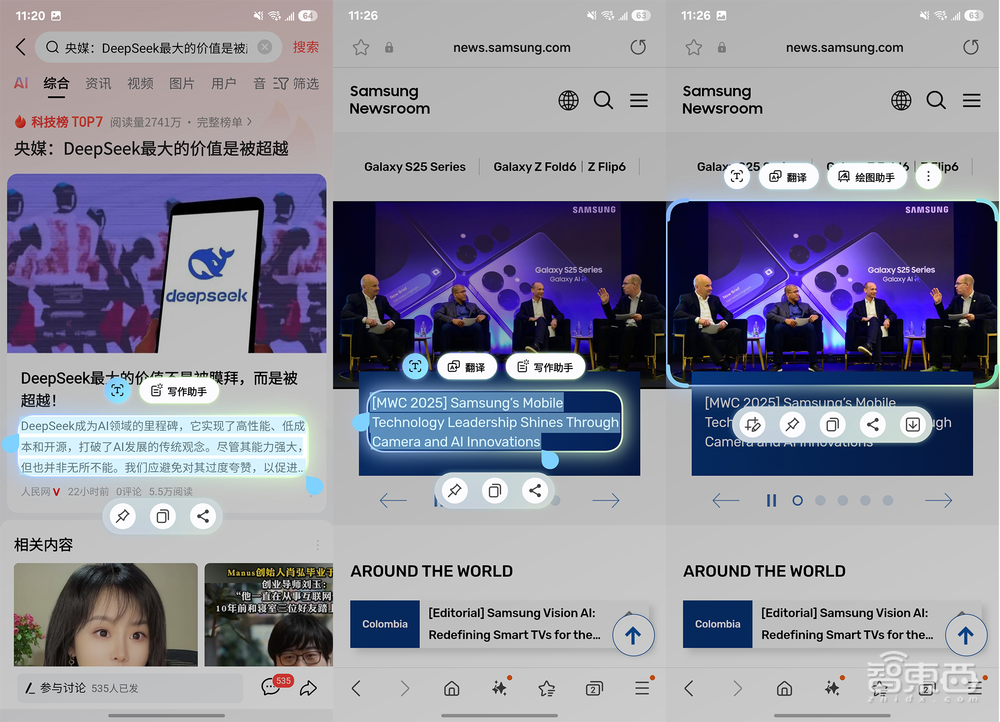
Task: Open the DeepSeek phone article thumbnail
Action: 167,263
